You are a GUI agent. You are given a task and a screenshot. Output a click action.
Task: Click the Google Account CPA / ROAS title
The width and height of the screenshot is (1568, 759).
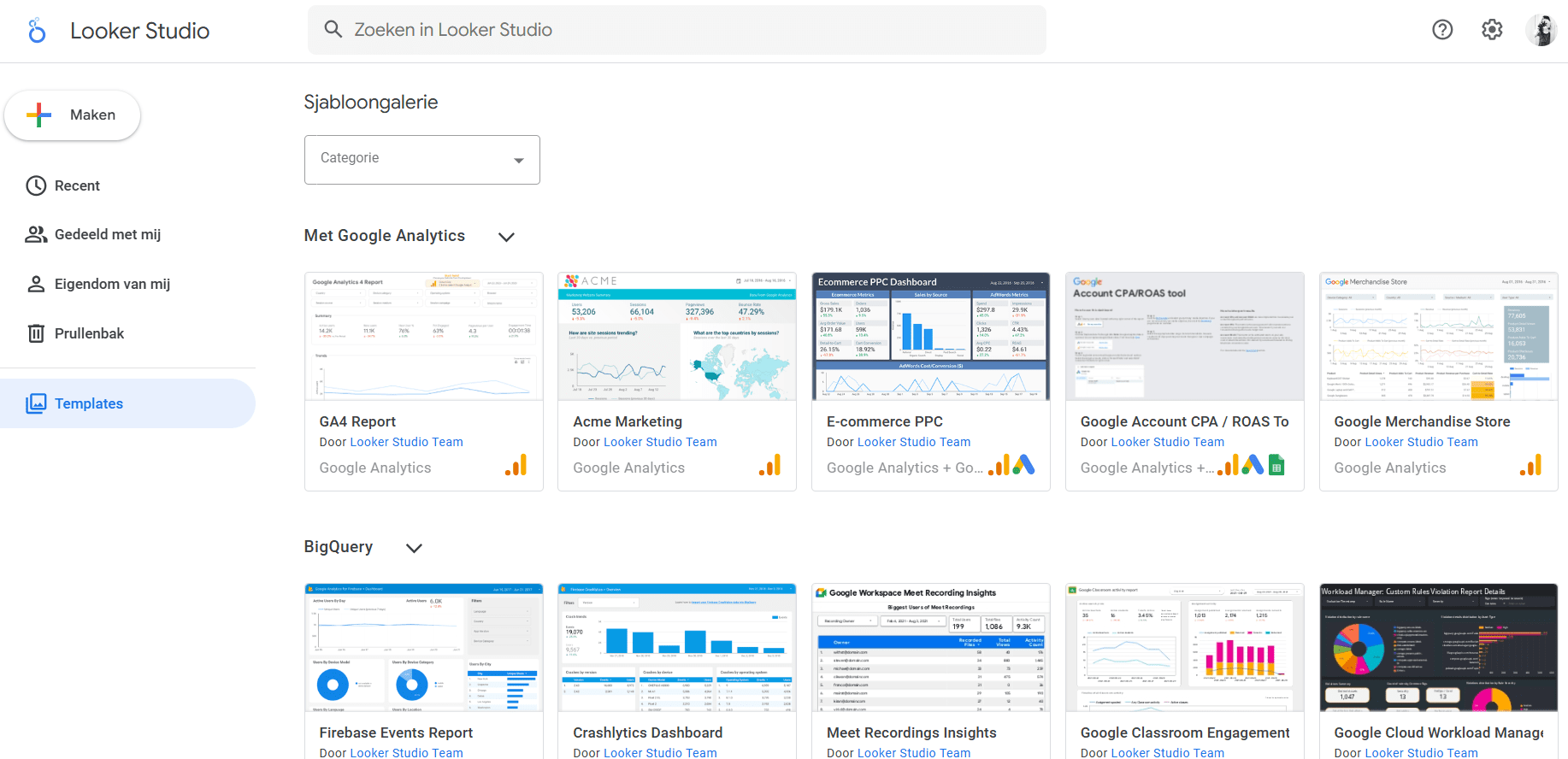click(1185, 421)
